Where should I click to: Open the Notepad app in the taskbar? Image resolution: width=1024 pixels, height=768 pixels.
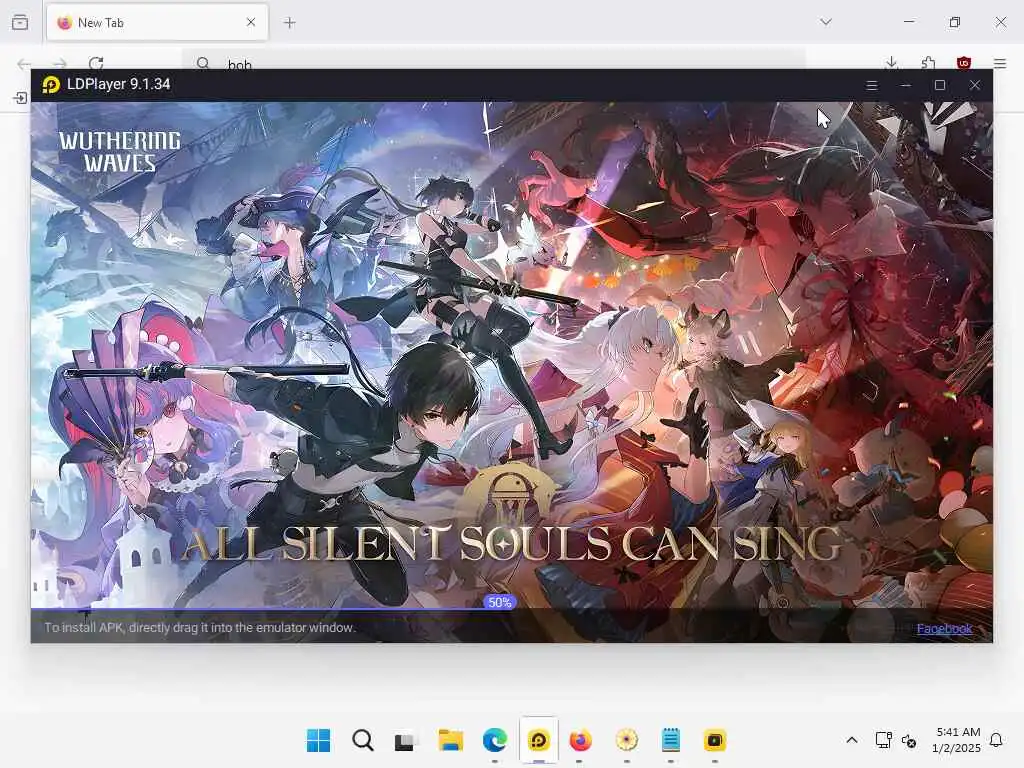(671, 741)
